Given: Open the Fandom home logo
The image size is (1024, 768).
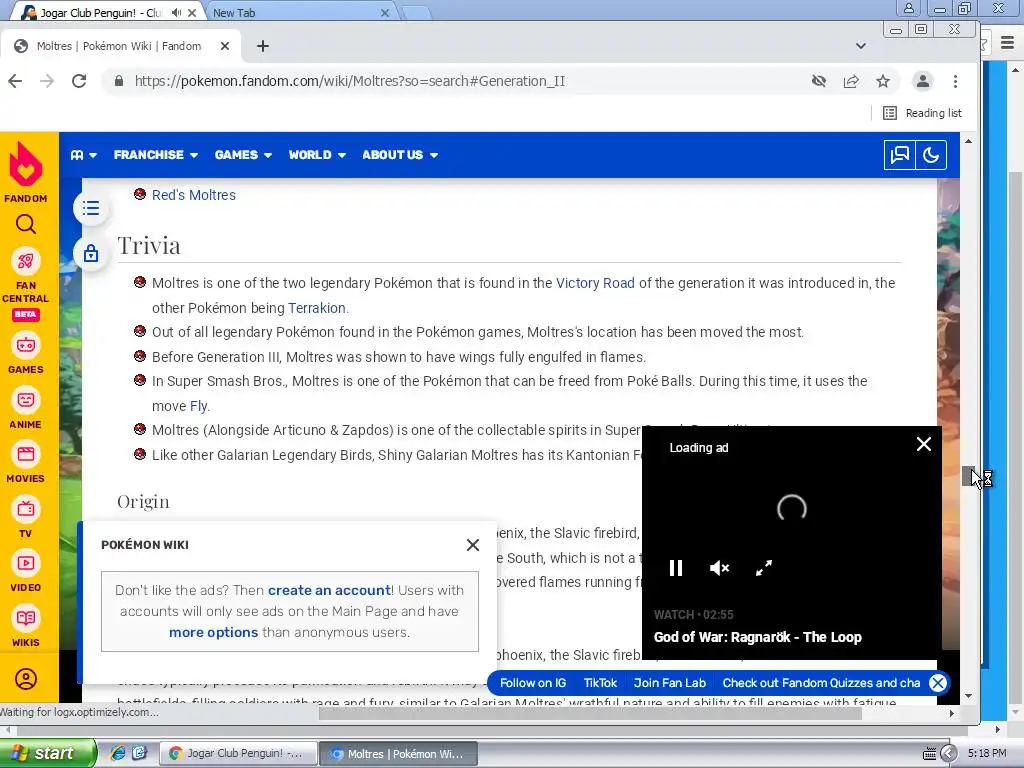Looking at the screenshot, I should click(25, 172).
